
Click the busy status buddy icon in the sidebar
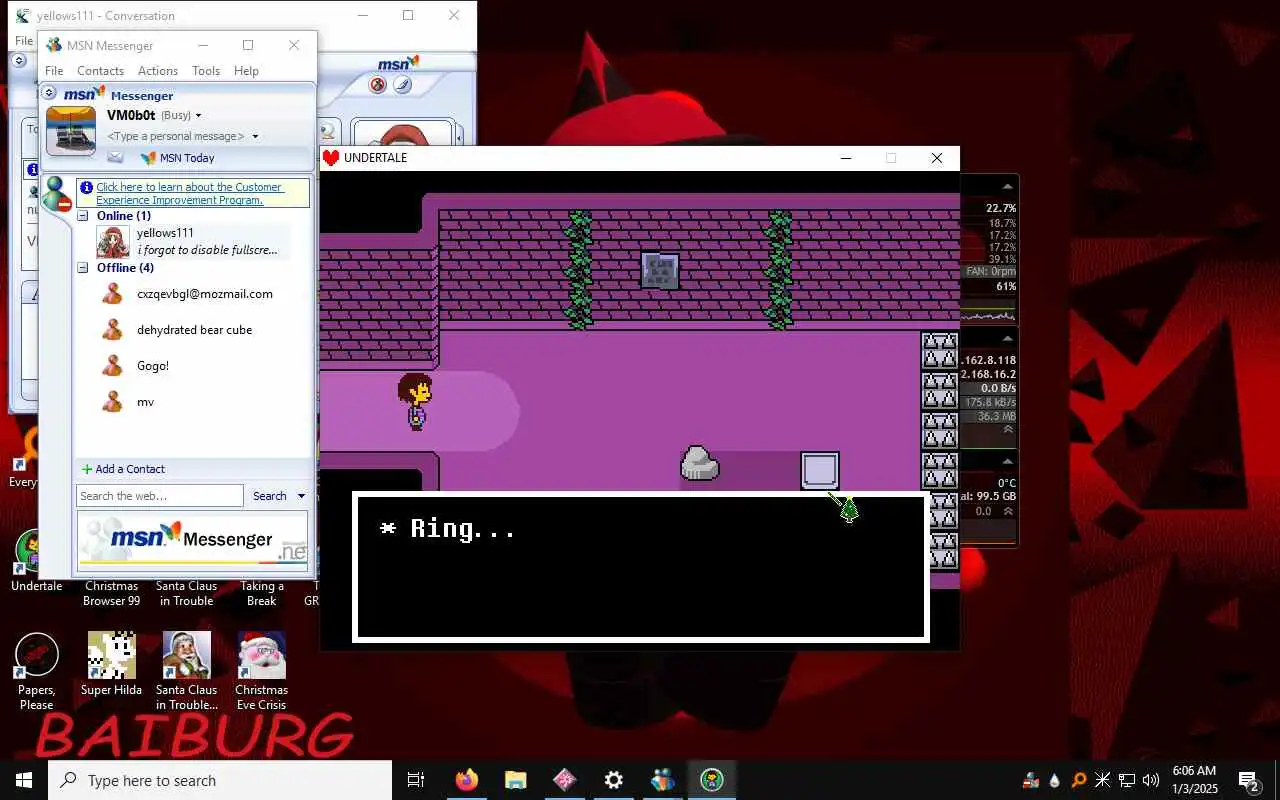click(57, 195)
